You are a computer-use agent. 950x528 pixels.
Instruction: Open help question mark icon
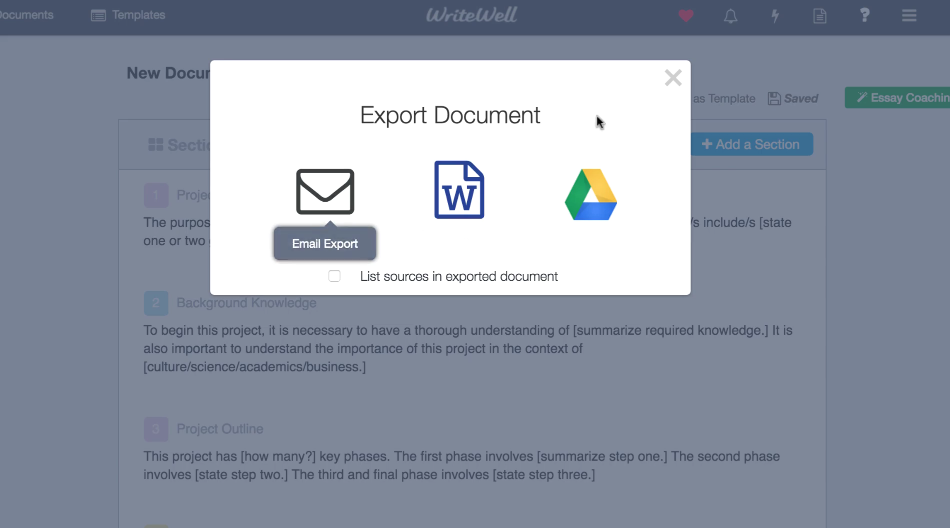(865, 15)
